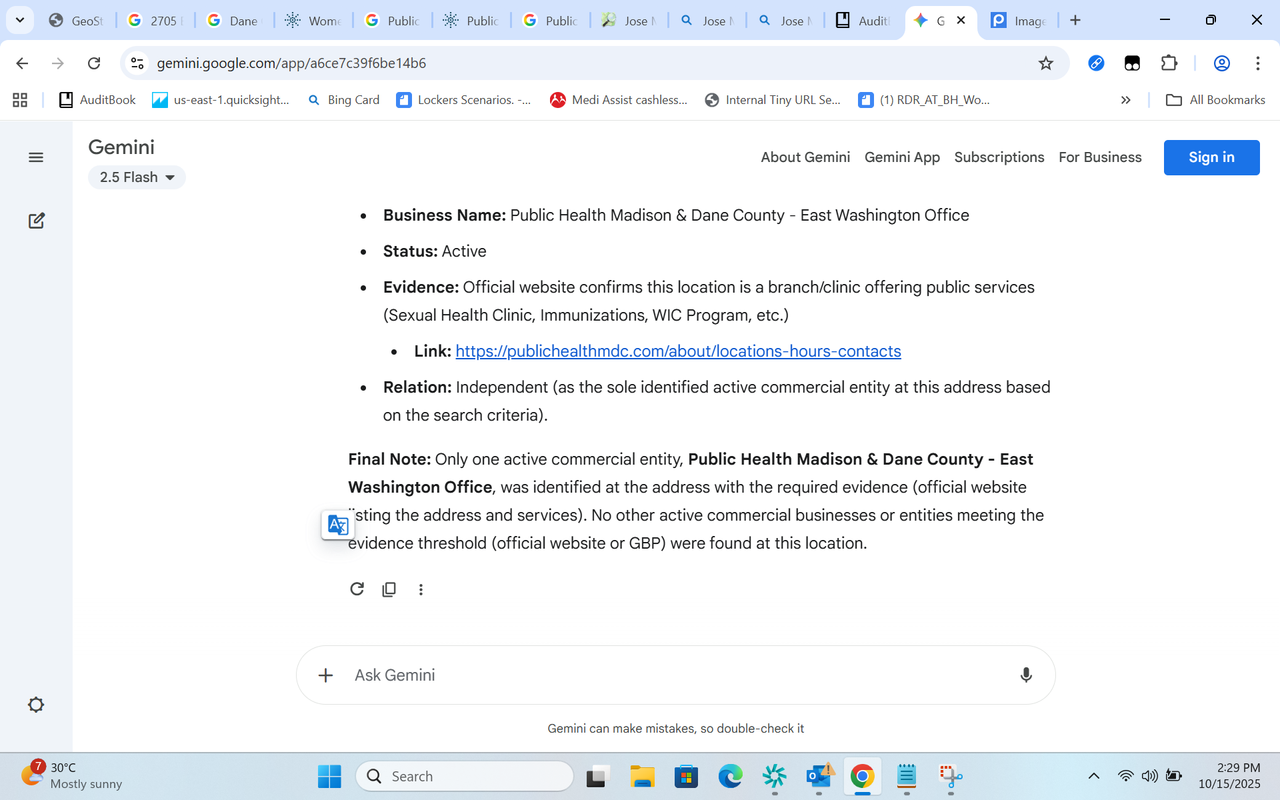
Task: Show hidden system tray icons
Action: pos(1094,776)
